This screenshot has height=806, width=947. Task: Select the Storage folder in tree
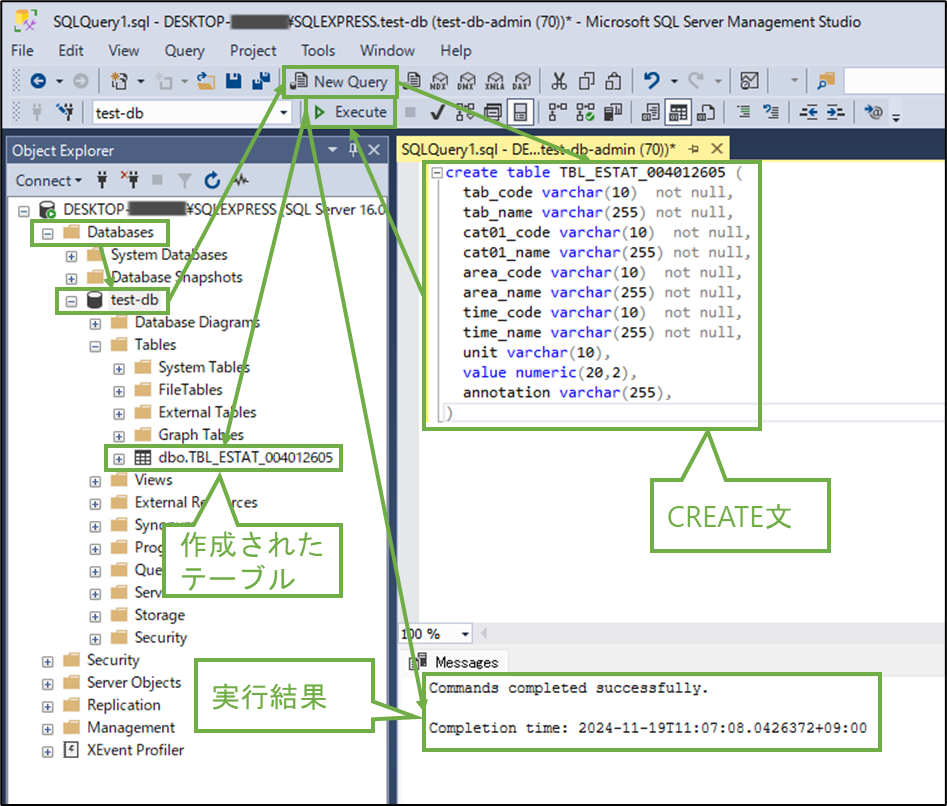coord(159,615)
